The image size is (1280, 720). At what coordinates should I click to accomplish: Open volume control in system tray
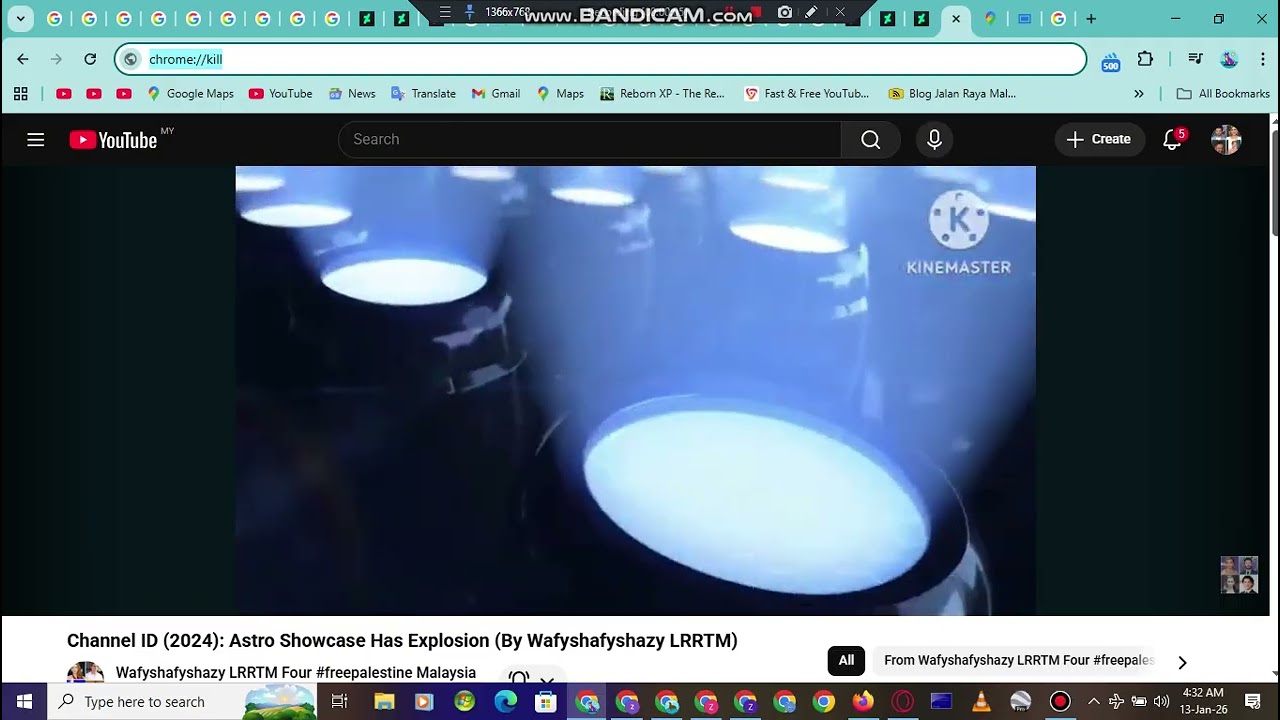point(1161,701)
